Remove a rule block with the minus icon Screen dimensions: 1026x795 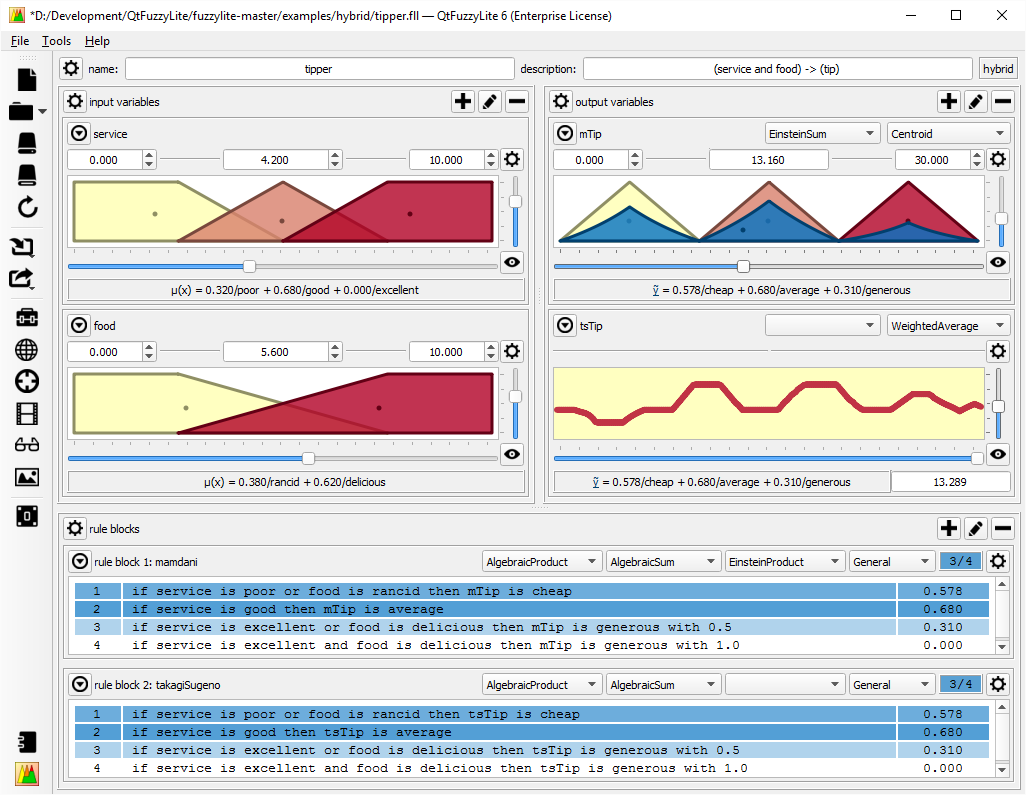pyautogui.click(x=1002, y=528)
